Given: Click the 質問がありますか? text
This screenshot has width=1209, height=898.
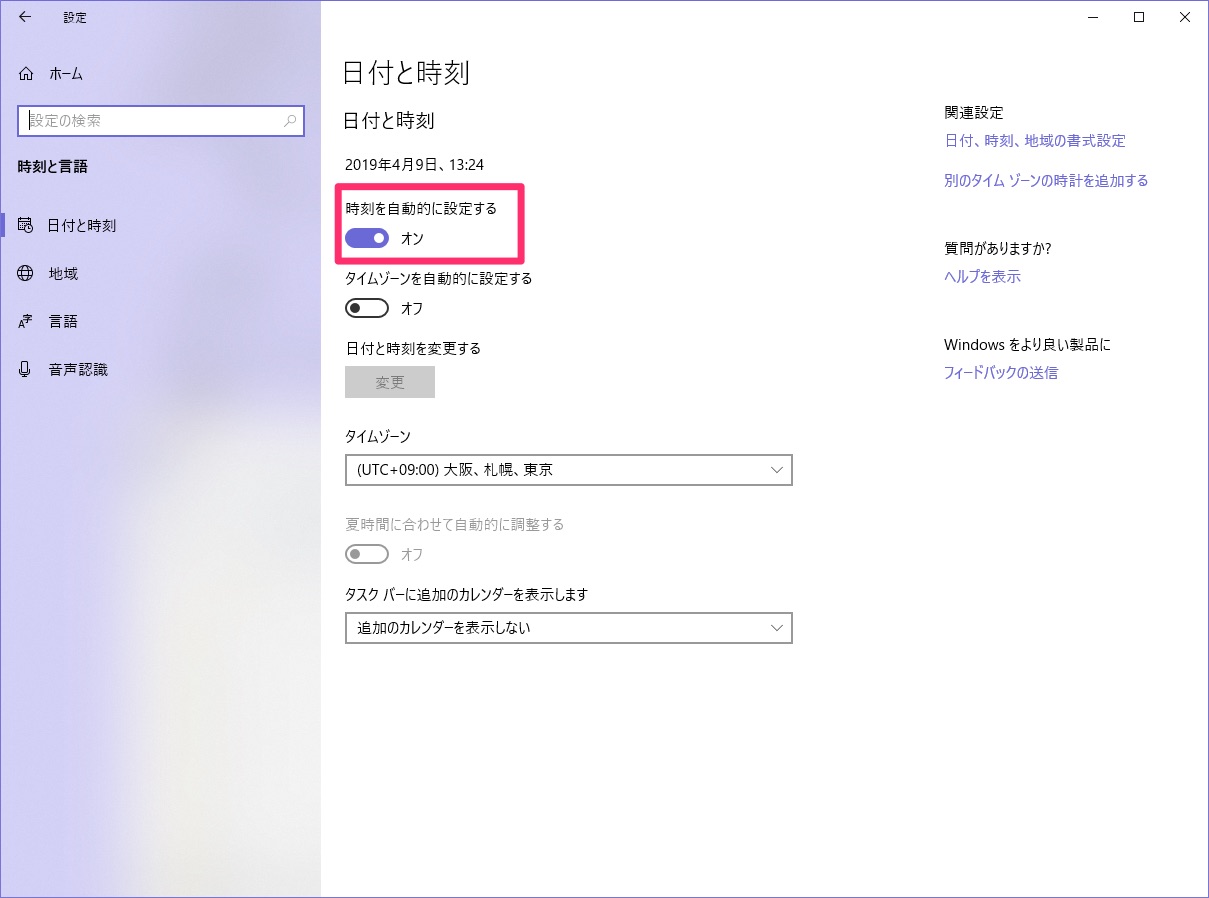Looking at the screenshot, I should coord(997,249).
